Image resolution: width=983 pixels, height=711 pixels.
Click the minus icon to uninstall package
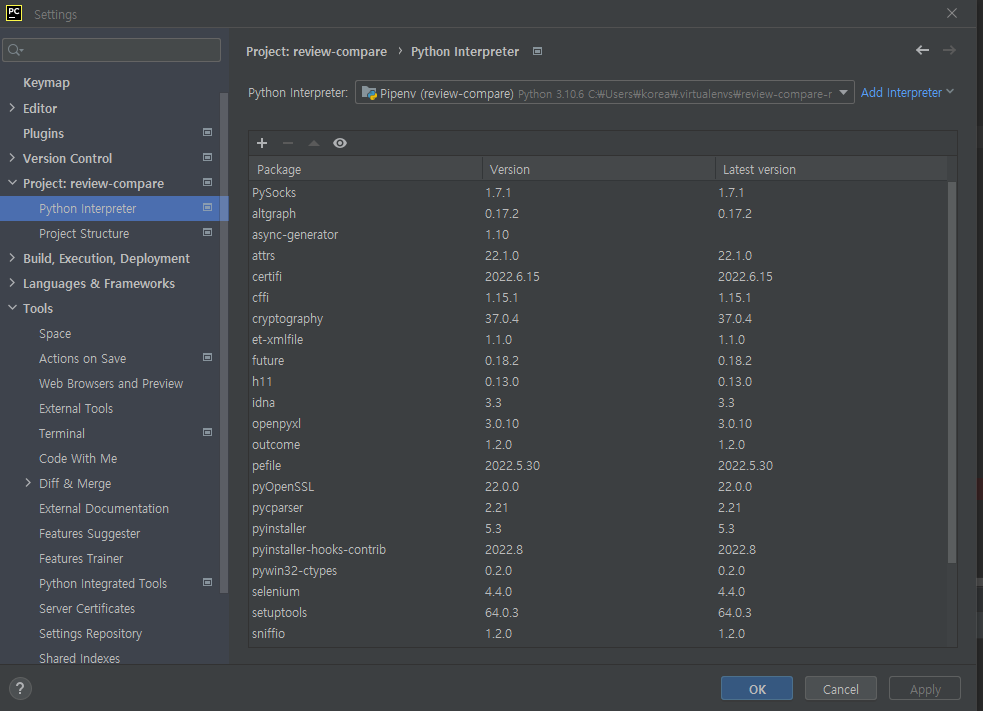point(288,144)
